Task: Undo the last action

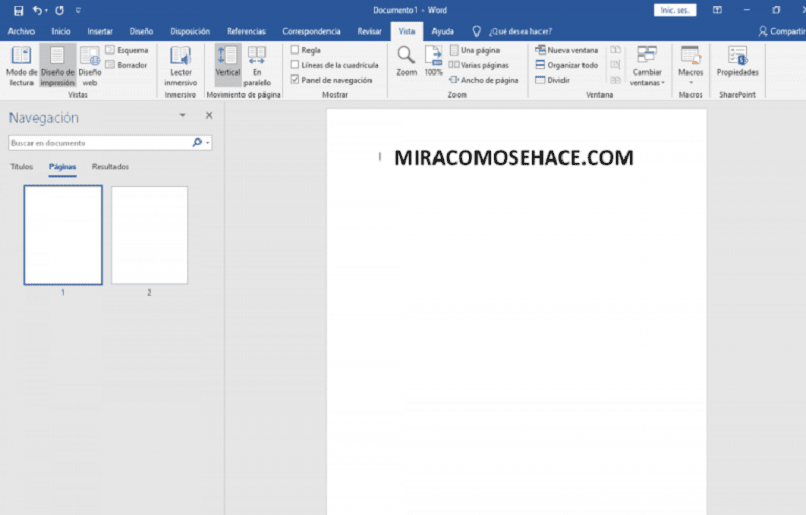Action: tap(37, 10)
